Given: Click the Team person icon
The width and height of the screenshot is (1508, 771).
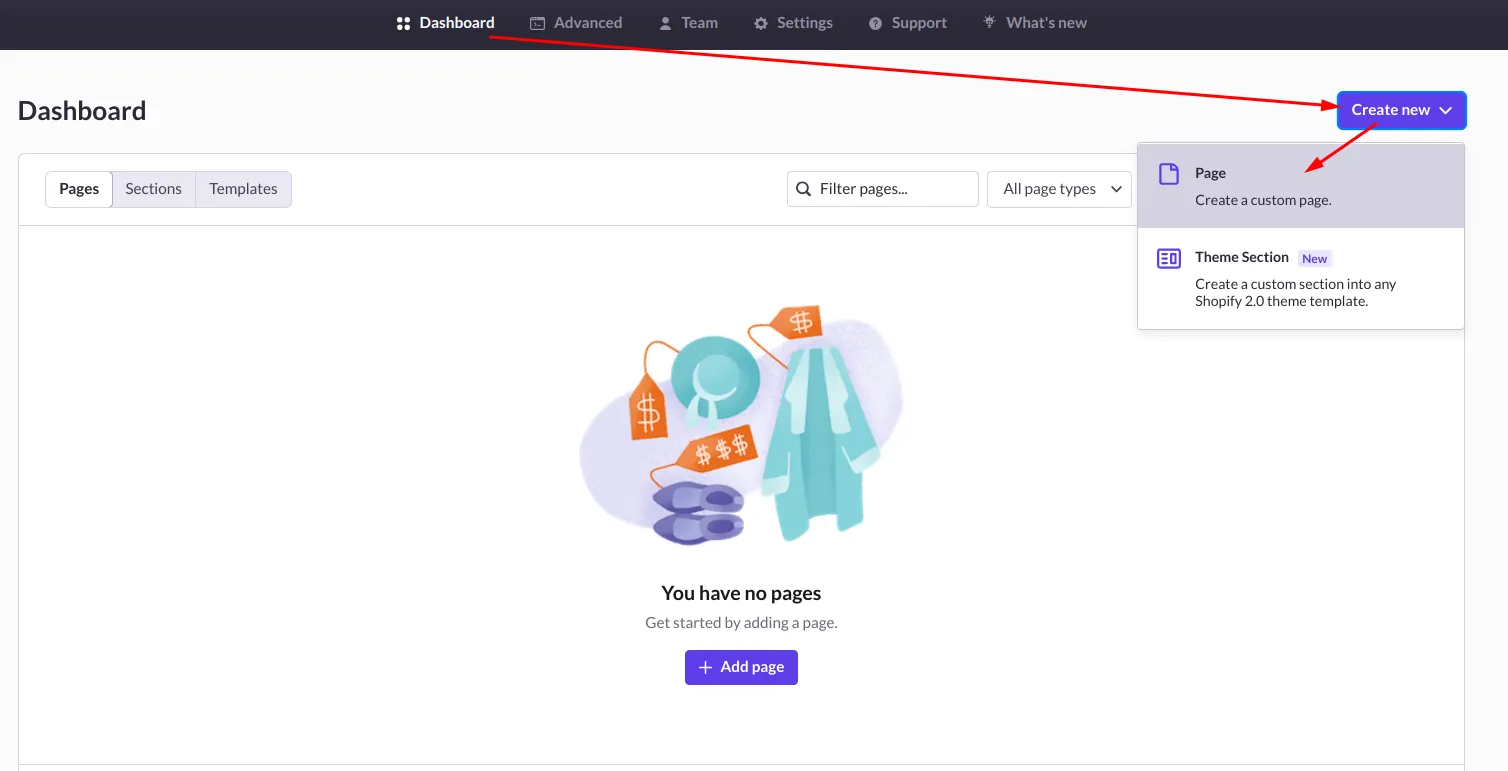Looking at the screenshot, I should tap(665, 23).
